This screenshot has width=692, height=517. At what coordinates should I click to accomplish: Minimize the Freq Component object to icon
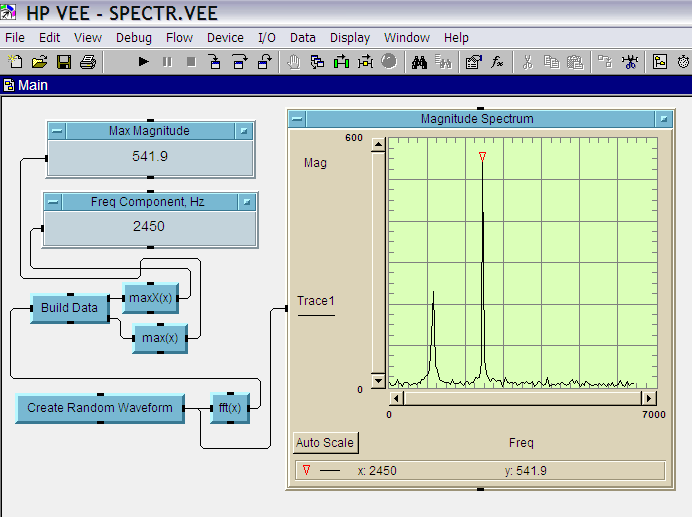(x=247, y=202)
